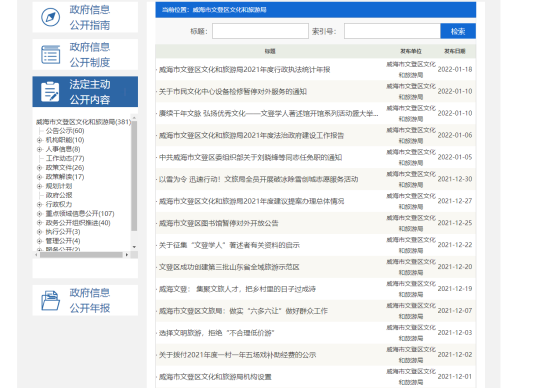Image resolution: width=554 pixels, height=389 pixels.
Task: Select 公告公示(60) in the tree
Action: (65, 131)
